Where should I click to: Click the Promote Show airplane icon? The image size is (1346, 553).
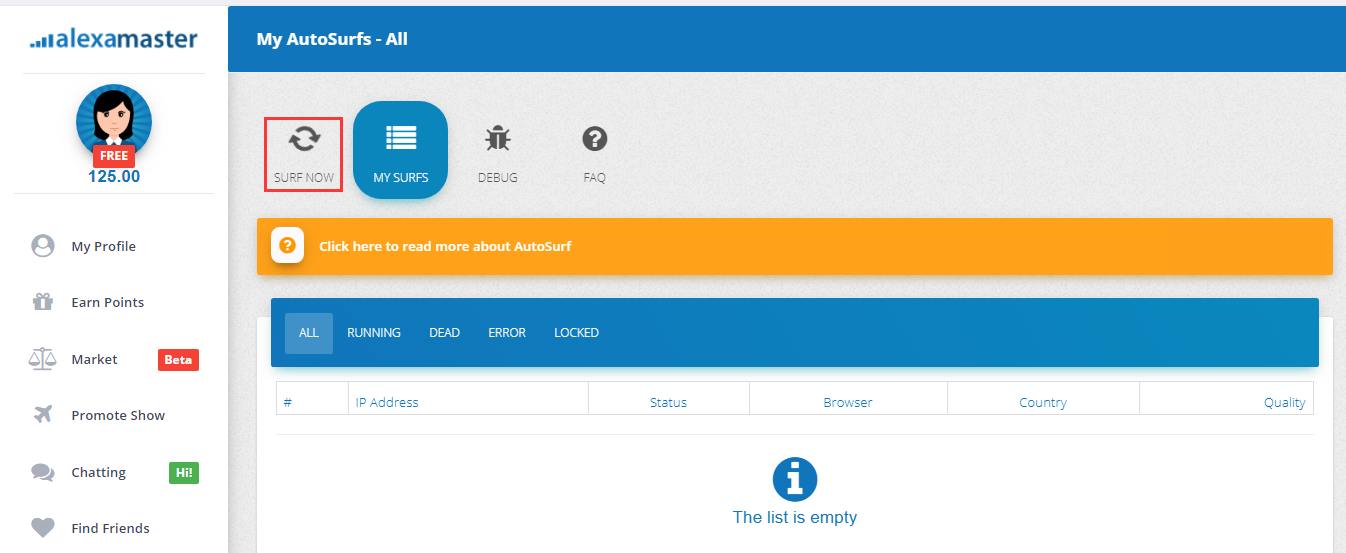[42, 415]
